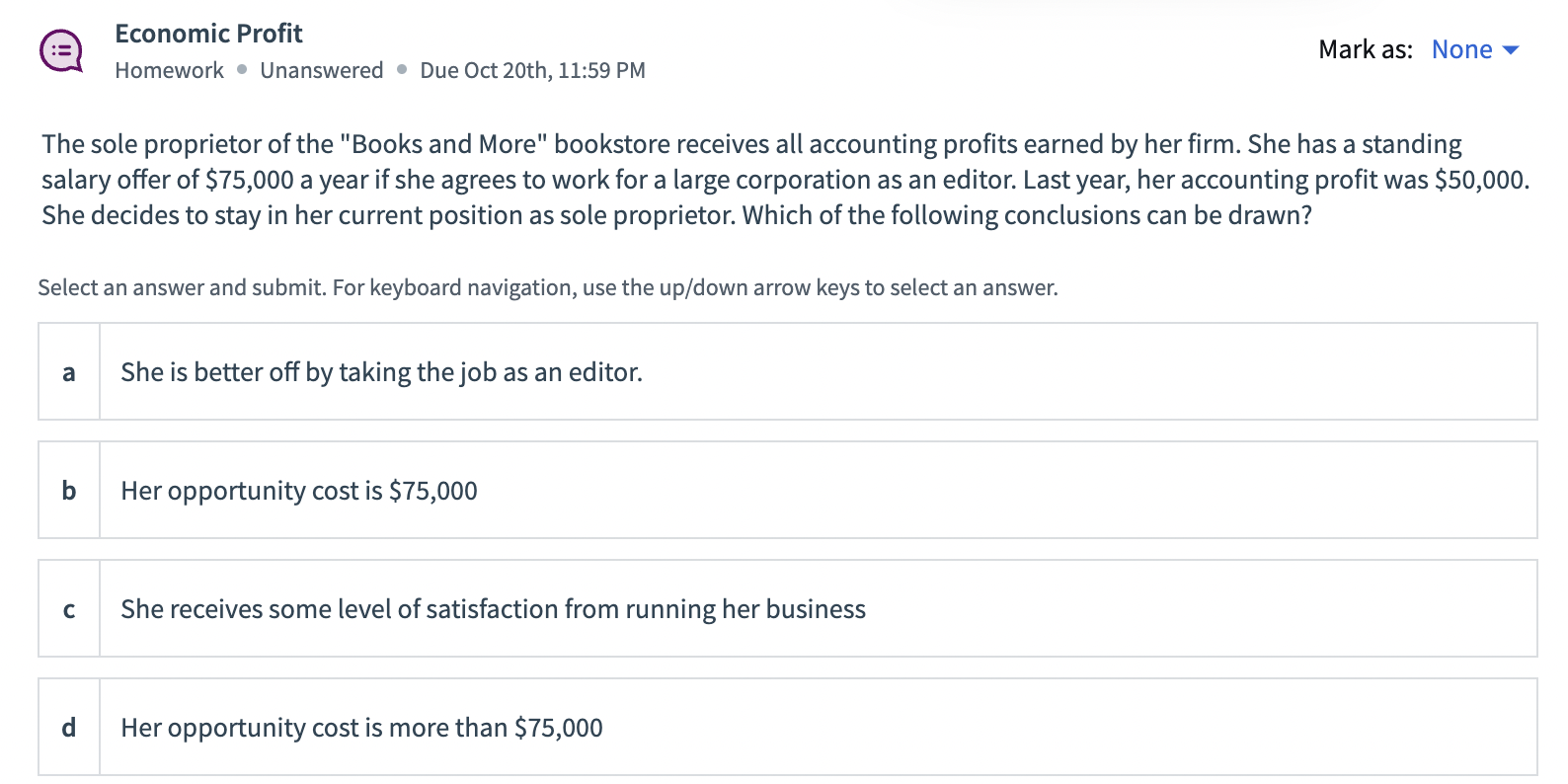1568x784 pixels.
Task: Click the letter a option cell
Action: coord(69,372)
